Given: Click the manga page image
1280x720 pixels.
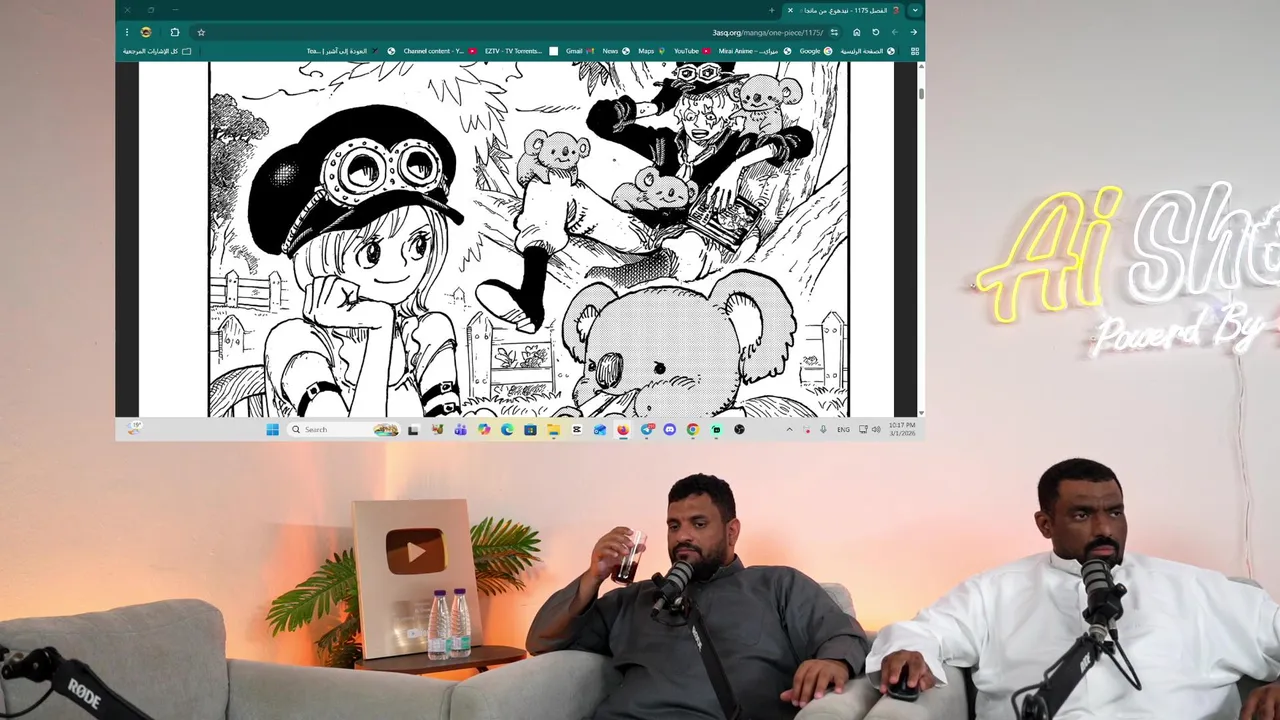Looking at the screenshot, I should point(528,239).
